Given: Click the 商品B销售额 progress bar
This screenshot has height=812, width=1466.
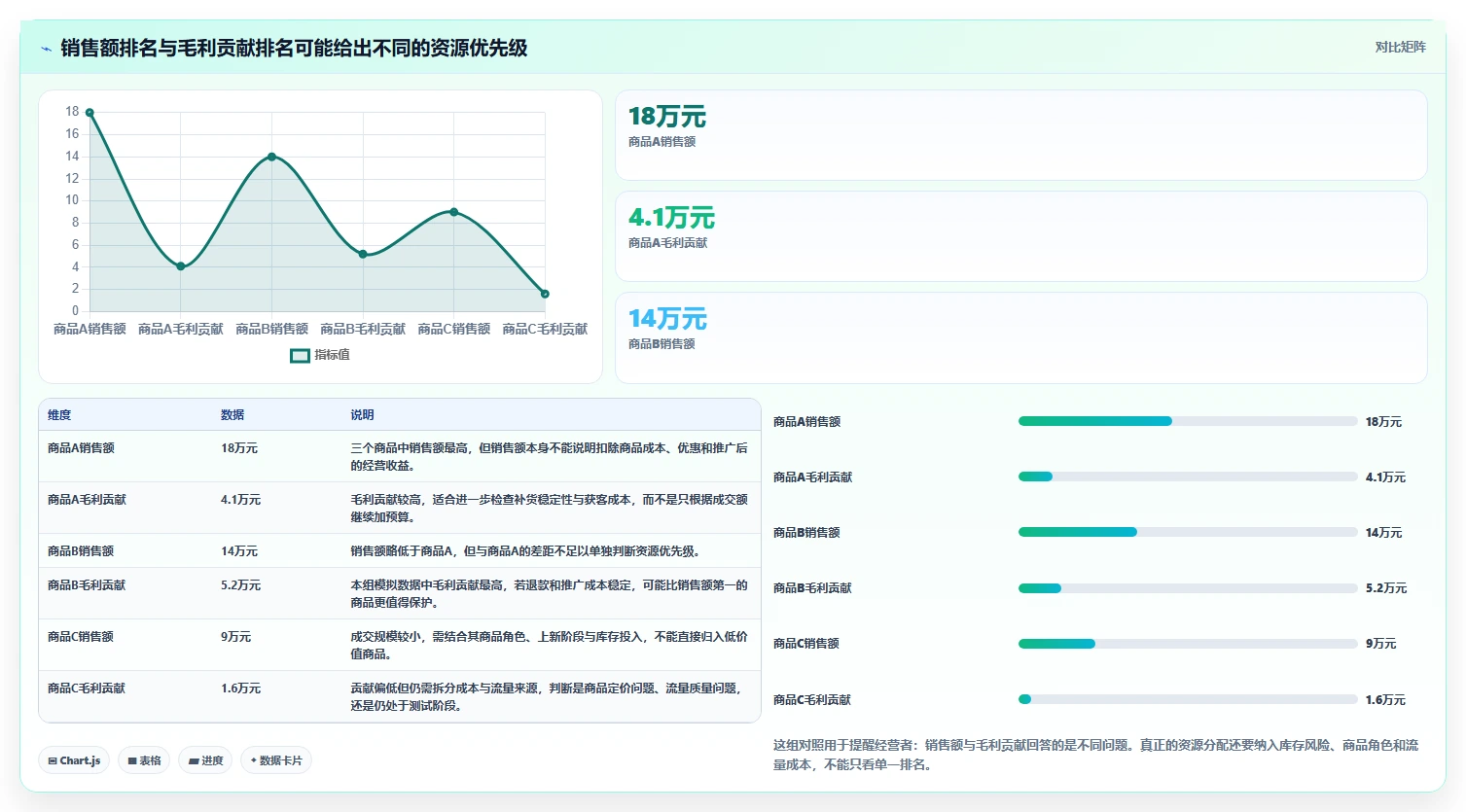Looking at the screenshot, I should pyautogui.click(x=1188, y=532).
